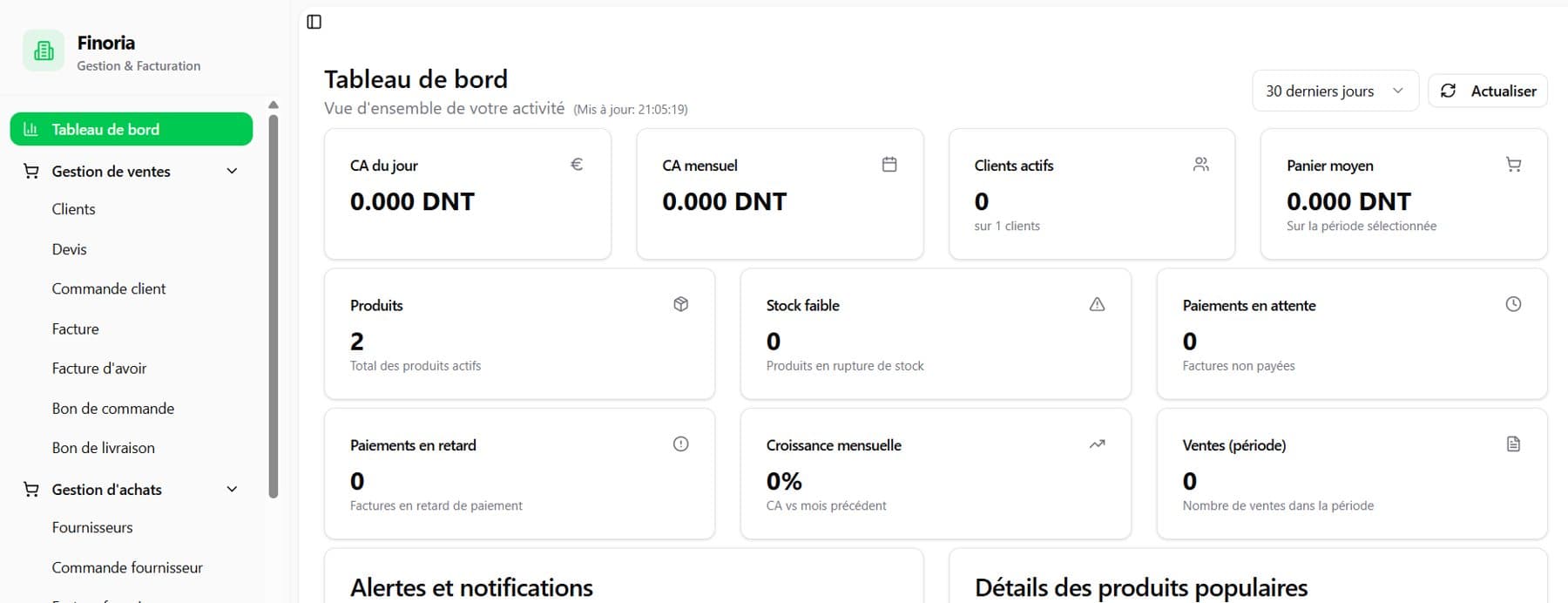Screen dimensions: 1568x603
Task: Open Gestion d'achats section
Action: click(x=132, y=490)
